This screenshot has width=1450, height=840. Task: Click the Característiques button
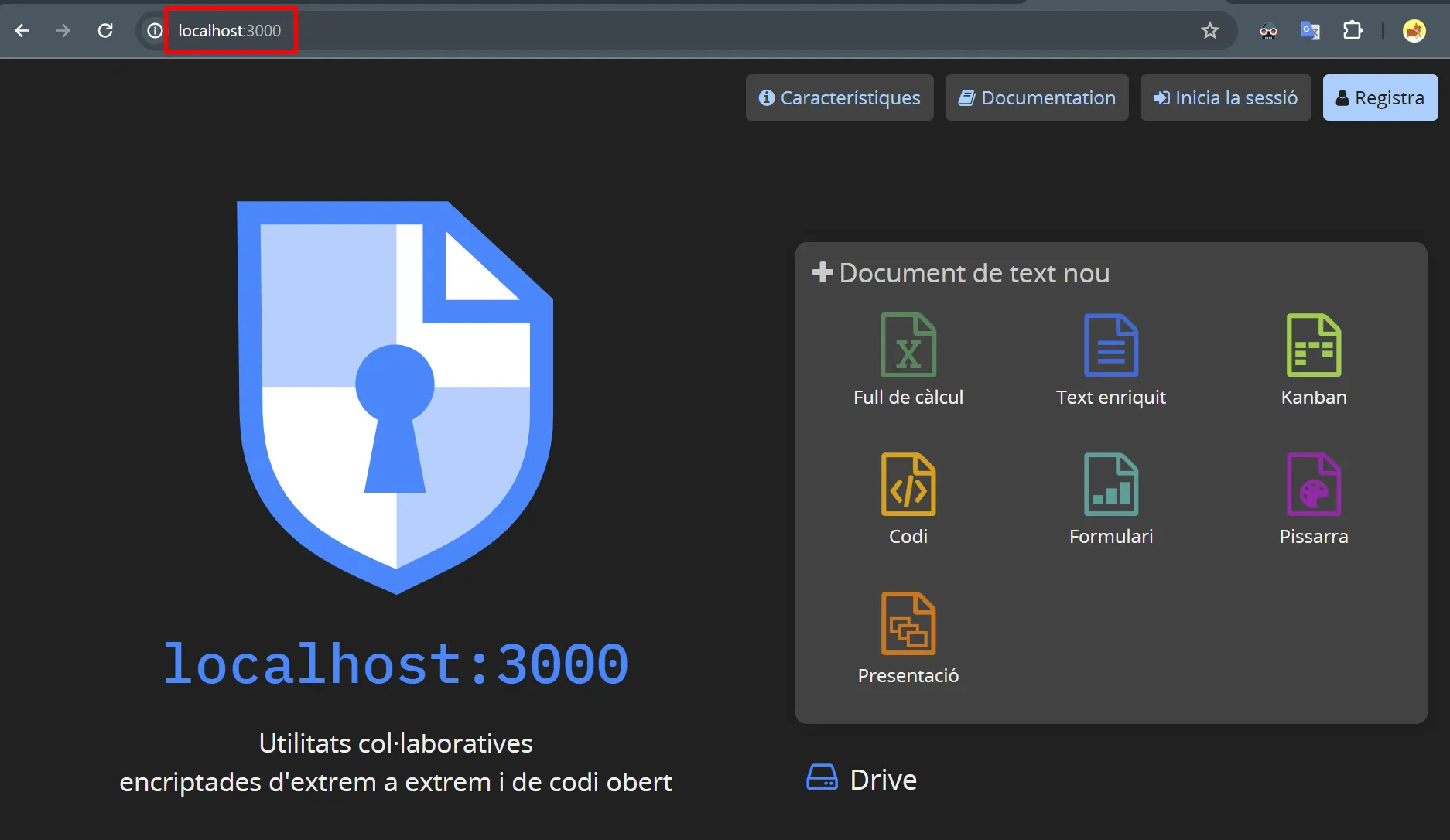(x=840, y=97)
